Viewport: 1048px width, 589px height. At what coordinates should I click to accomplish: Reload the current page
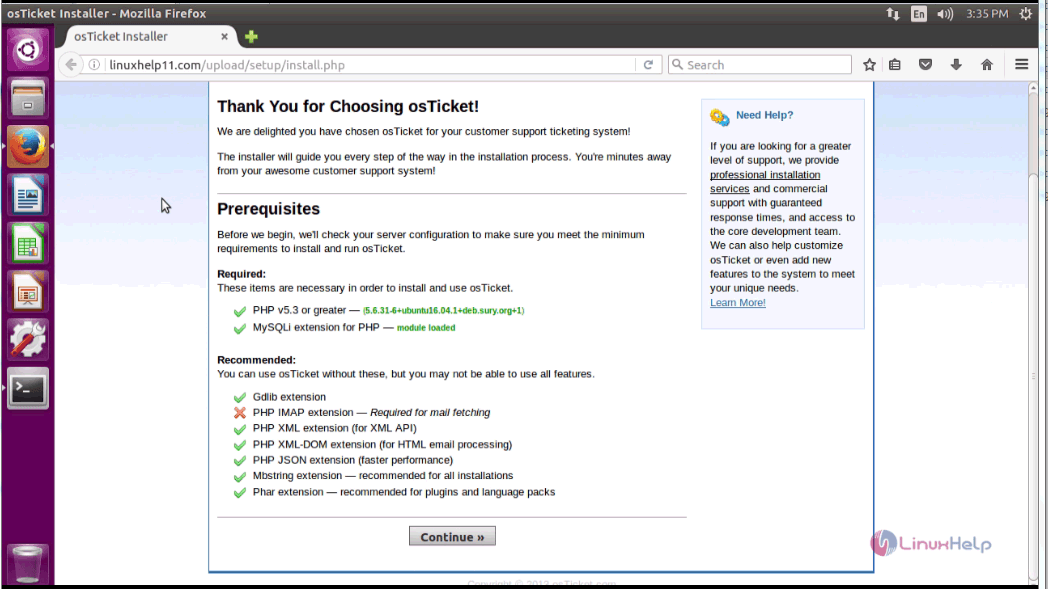point(648,65)
